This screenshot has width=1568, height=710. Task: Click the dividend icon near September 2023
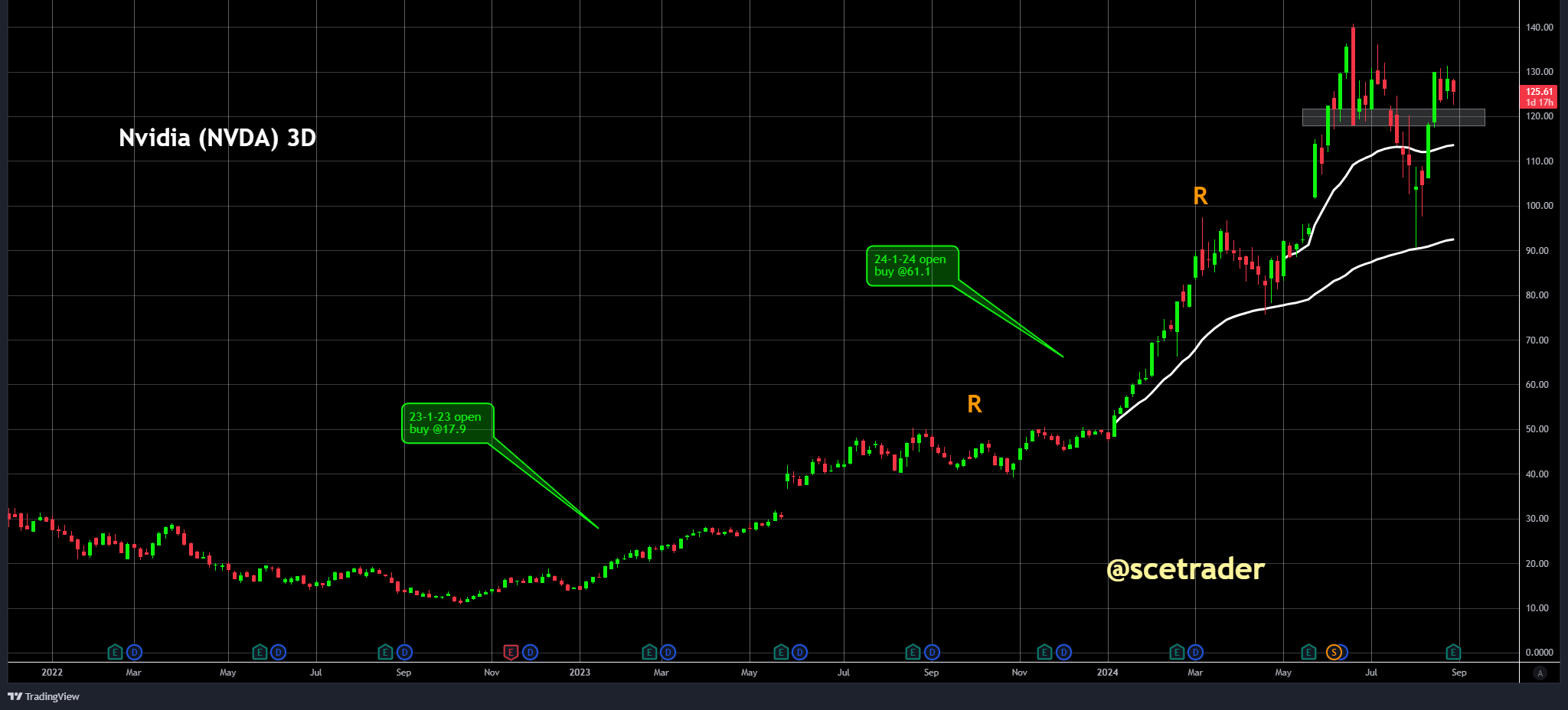(x=932, y=653)
